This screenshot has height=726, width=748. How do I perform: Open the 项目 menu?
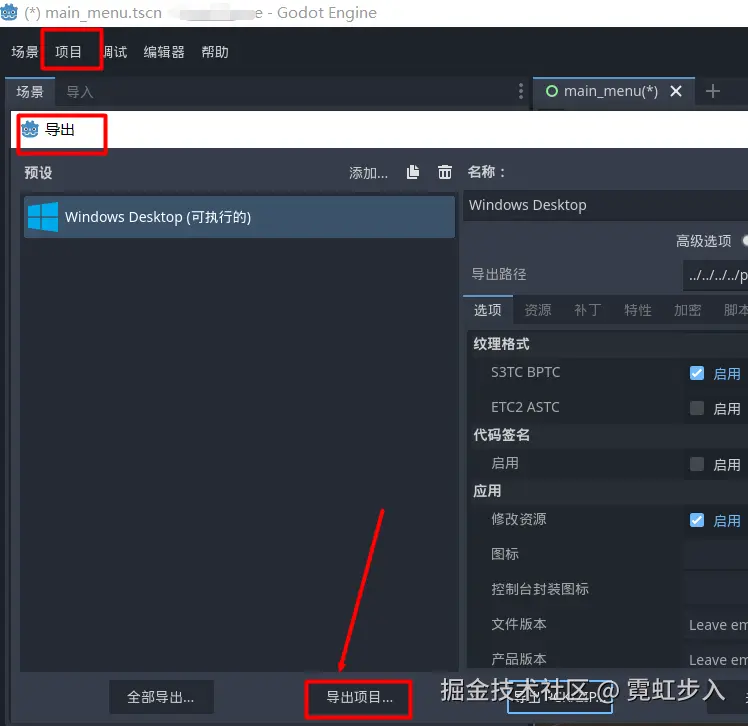click(x=68, y=52)
